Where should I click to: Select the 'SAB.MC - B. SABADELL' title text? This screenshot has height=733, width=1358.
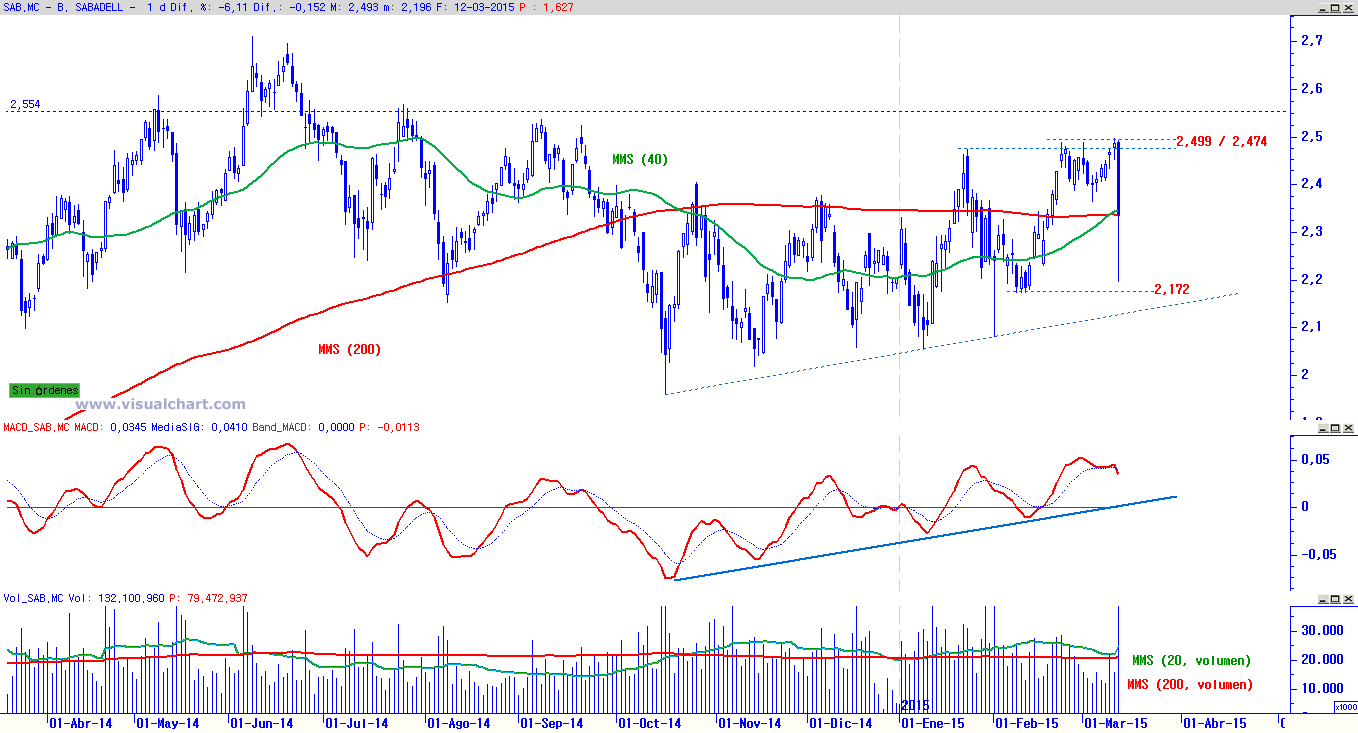point(64,7)
